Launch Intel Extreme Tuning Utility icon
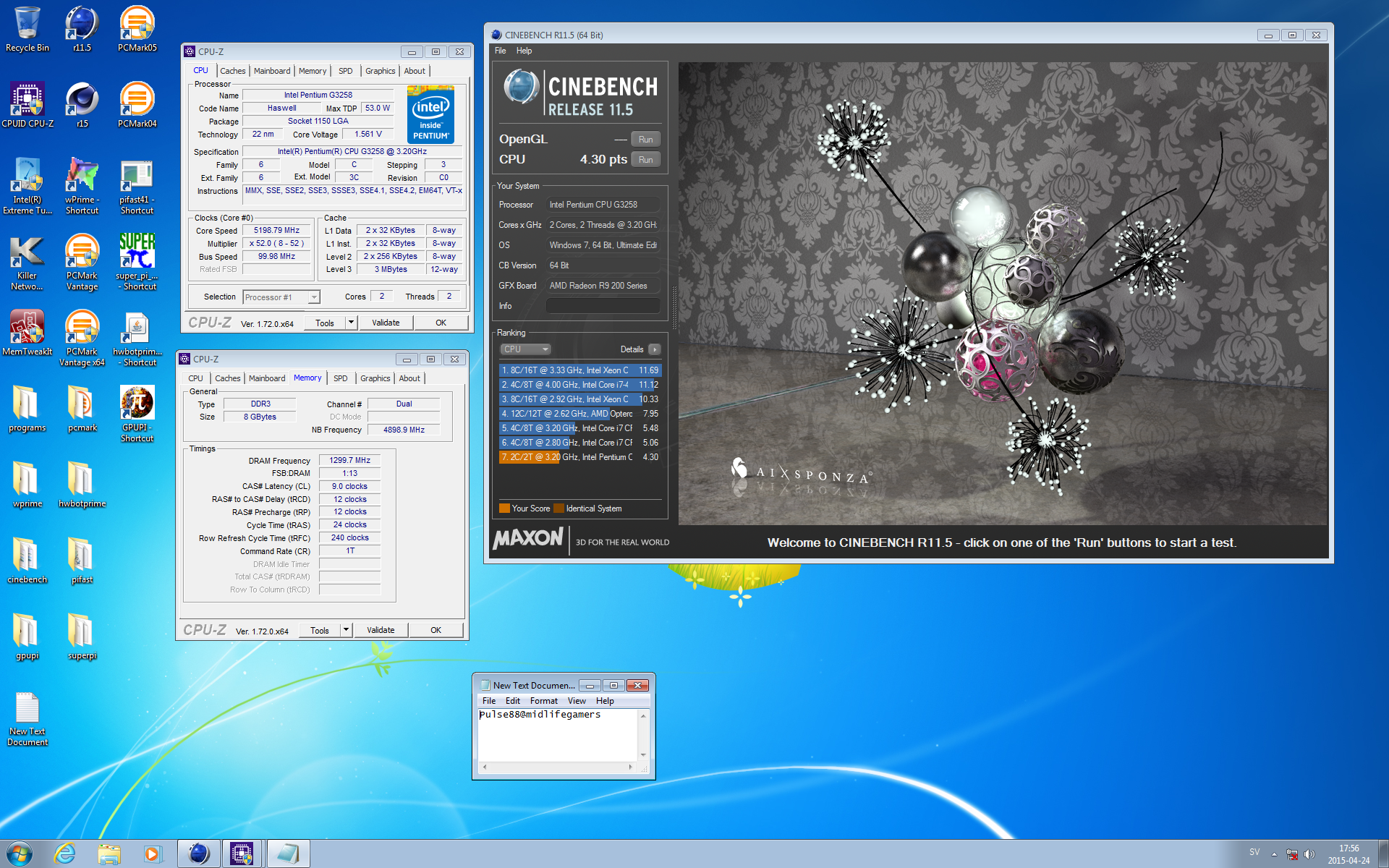This screenshot has width=1389, height=868. 27,186
